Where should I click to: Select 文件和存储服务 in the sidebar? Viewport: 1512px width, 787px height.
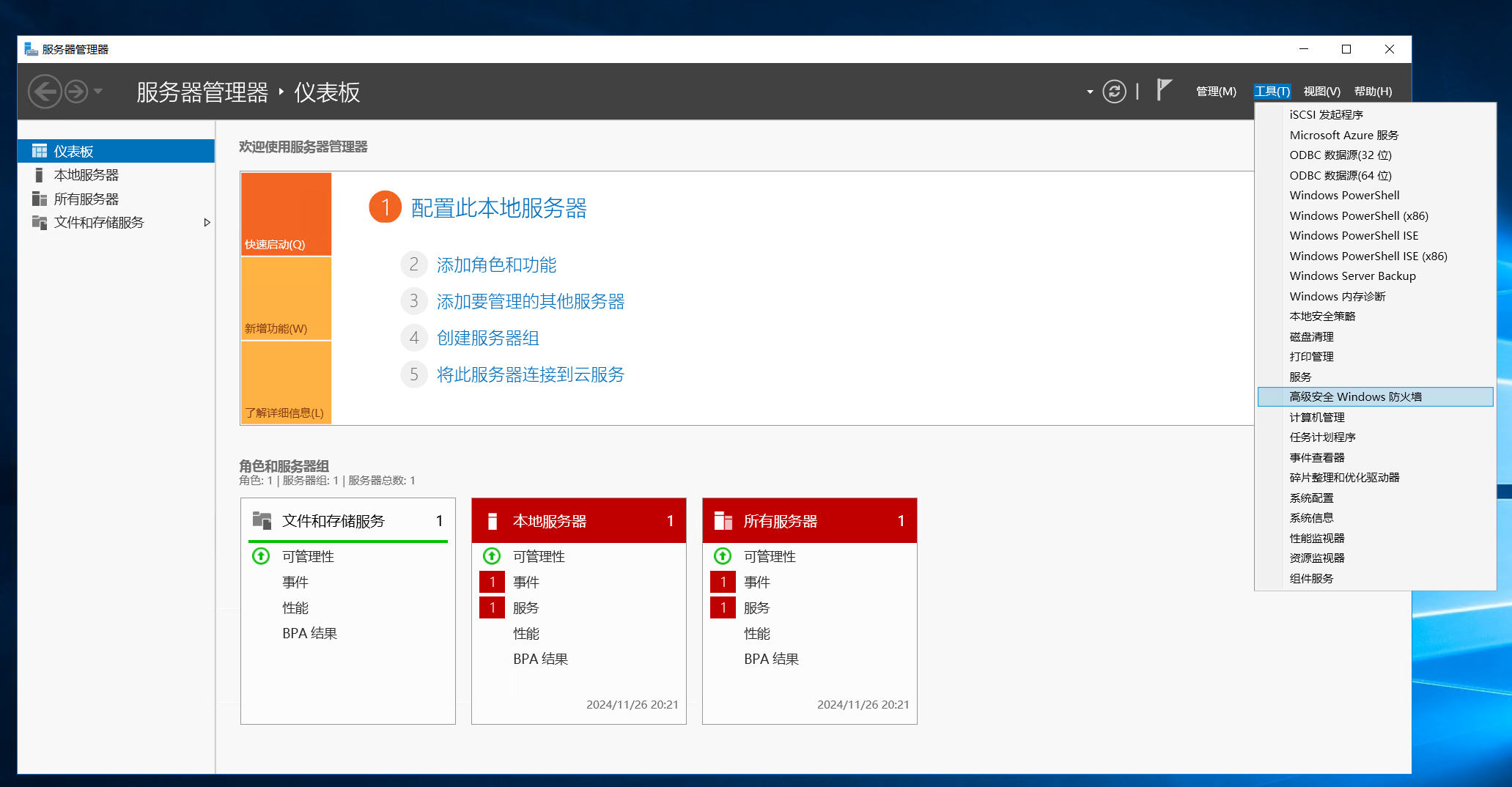[x=117, y=222]
